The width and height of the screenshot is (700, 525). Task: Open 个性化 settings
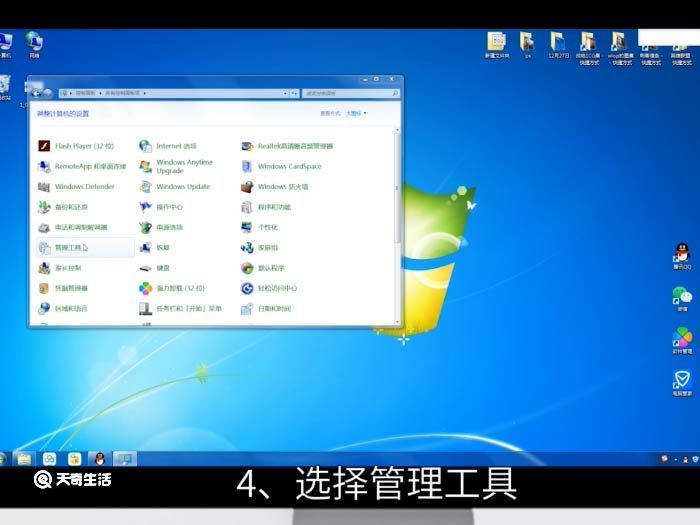(x=259, y=227)
